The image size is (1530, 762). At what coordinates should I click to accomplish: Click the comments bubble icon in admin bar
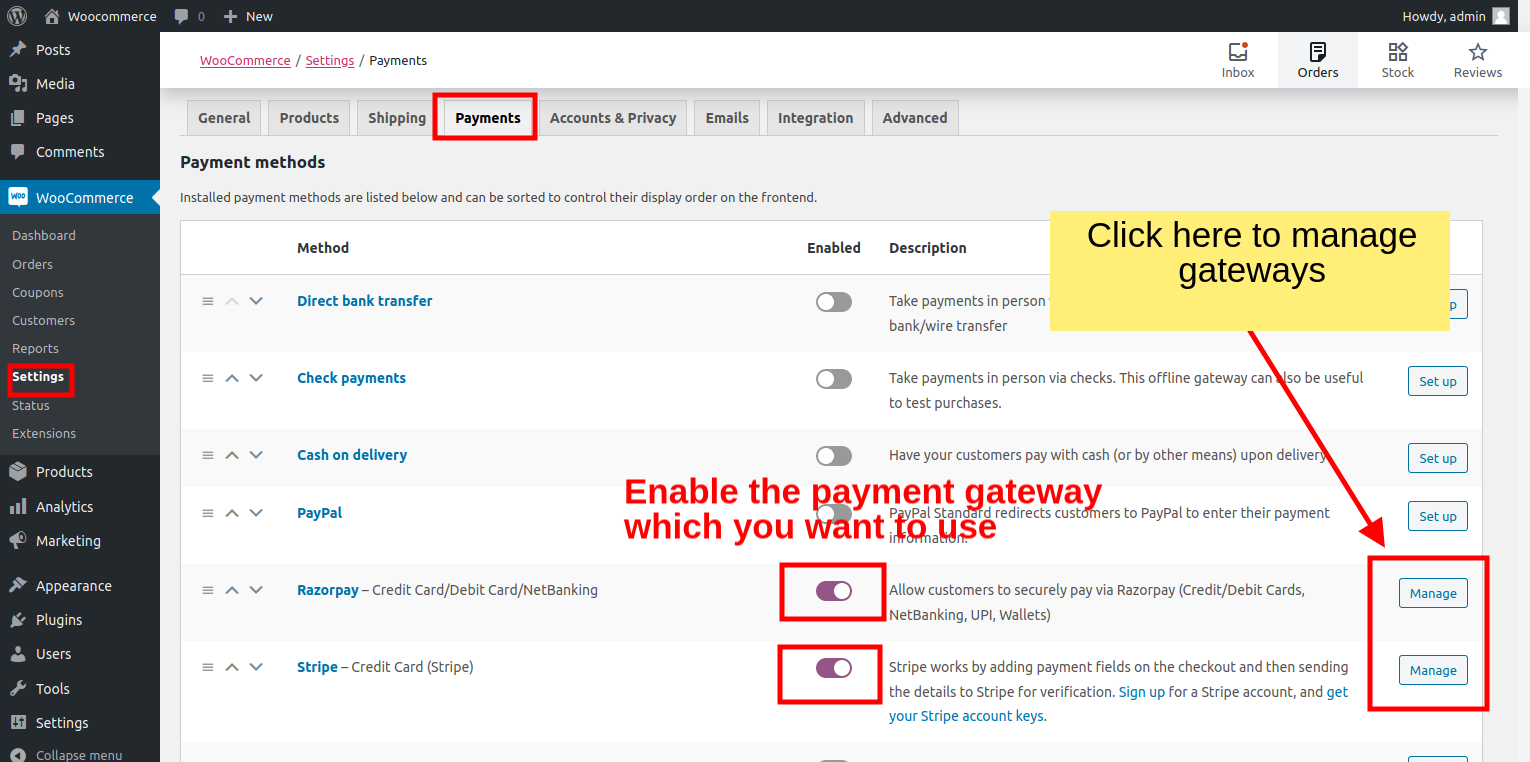point(181,16)
